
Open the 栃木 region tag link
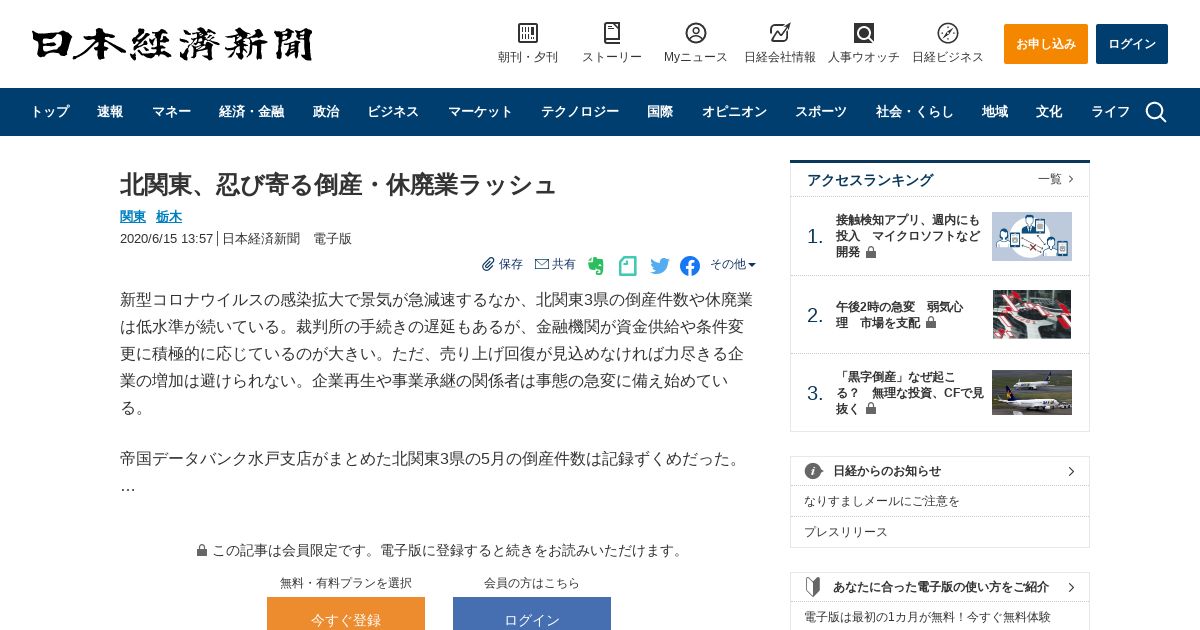169,217
